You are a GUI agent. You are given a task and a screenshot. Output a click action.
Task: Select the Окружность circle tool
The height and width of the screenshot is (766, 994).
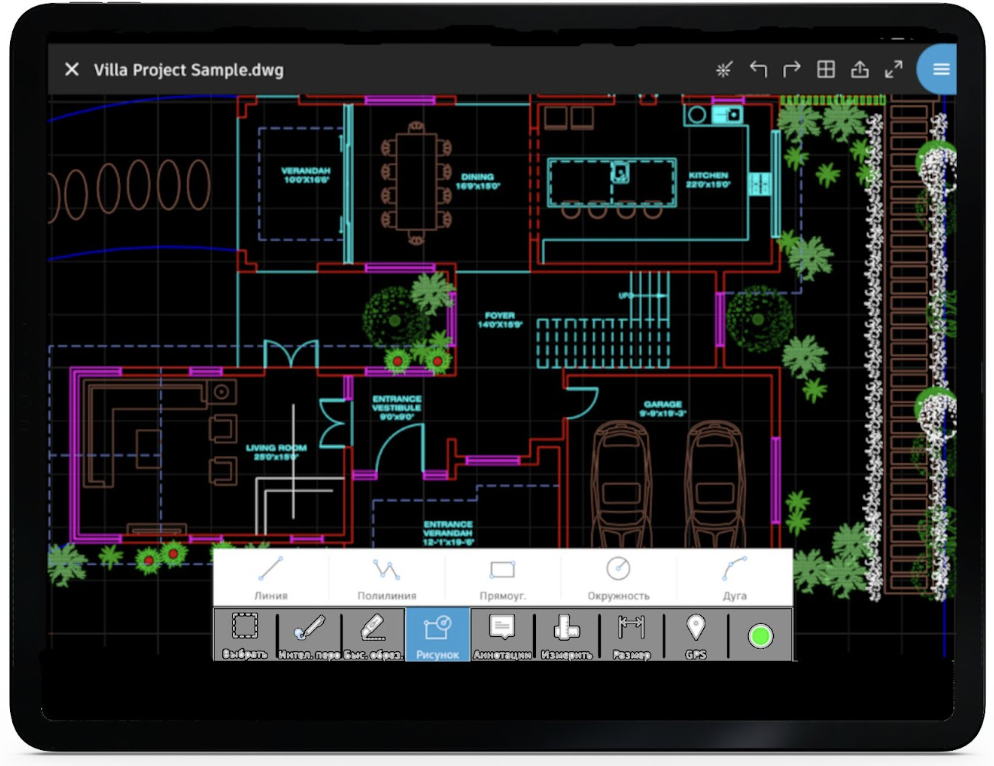tap(618, 577)
